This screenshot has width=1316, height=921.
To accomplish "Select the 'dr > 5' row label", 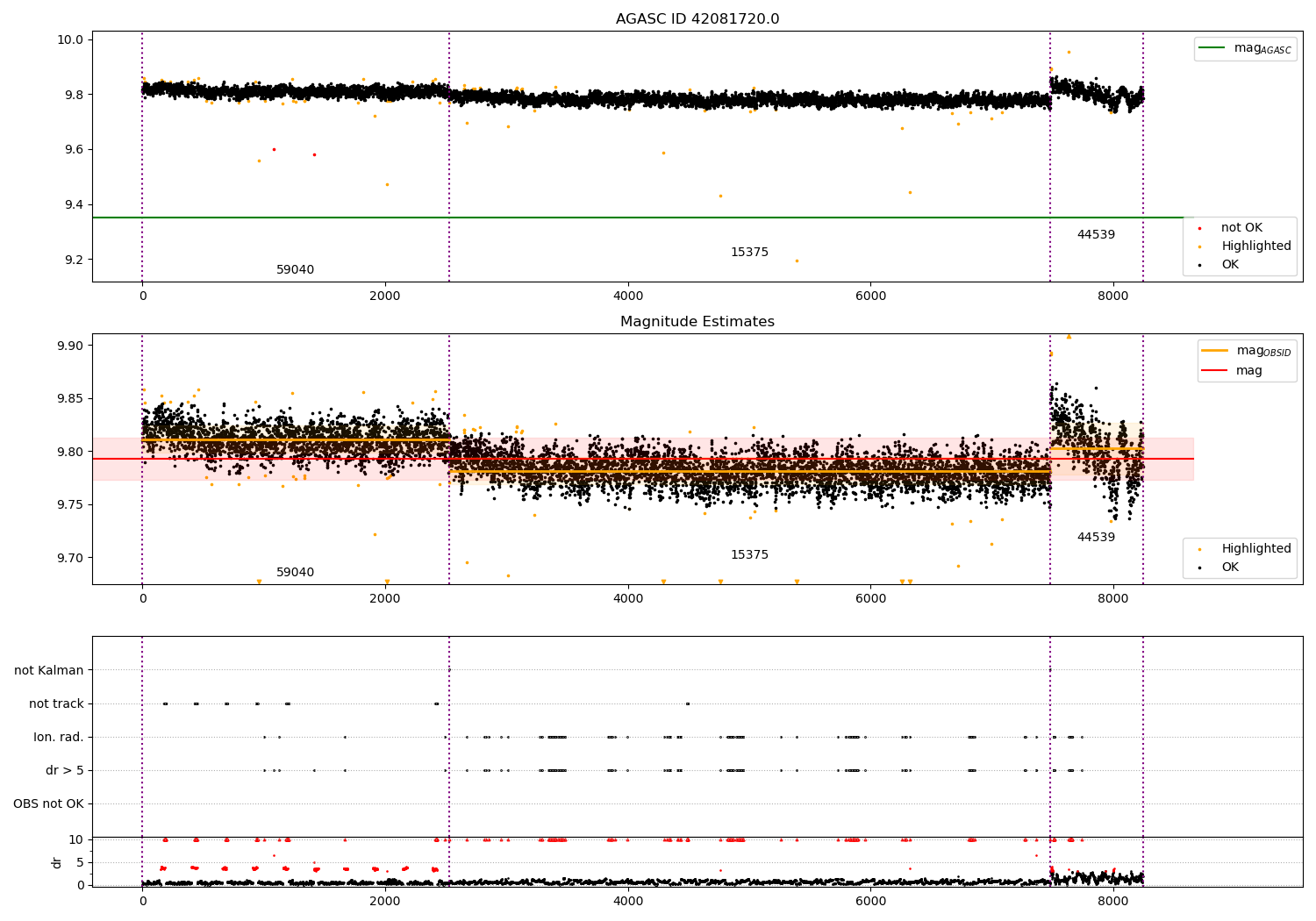I will coord(65,771).
